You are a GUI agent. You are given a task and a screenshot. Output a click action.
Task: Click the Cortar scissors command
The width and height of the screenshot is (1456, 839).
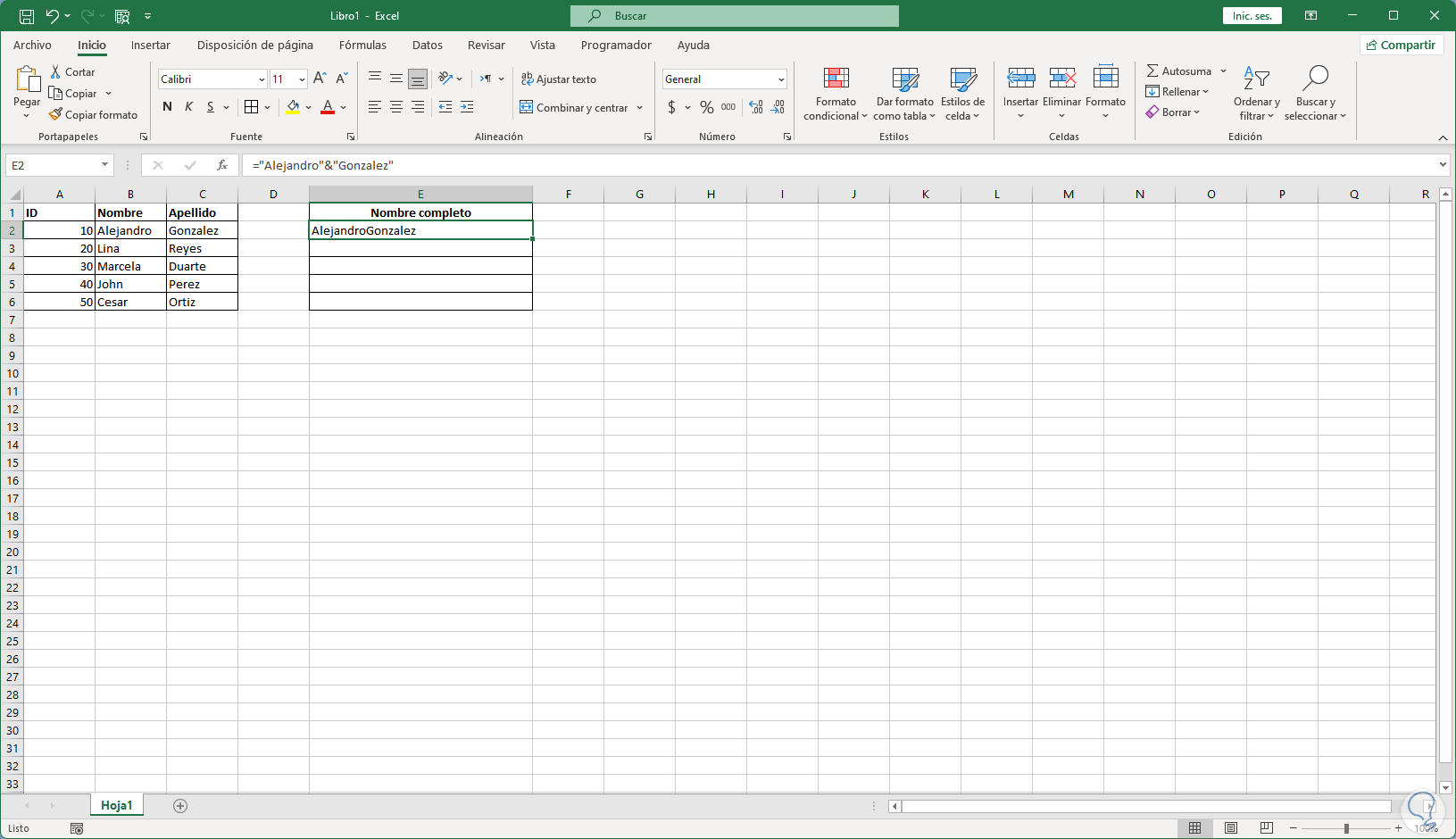coord(73,72)
